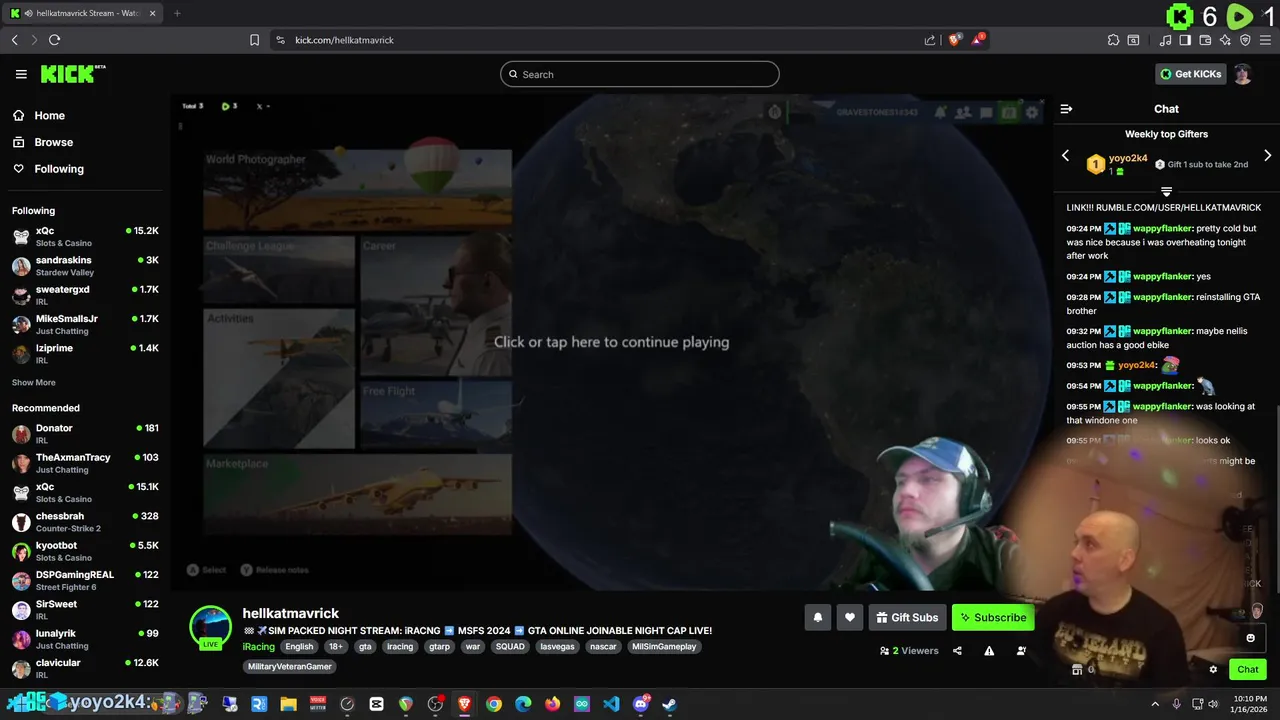1280x720 pixels.
Task: Open DSPGamingREAL channel
Action: (x=85, y=580)
